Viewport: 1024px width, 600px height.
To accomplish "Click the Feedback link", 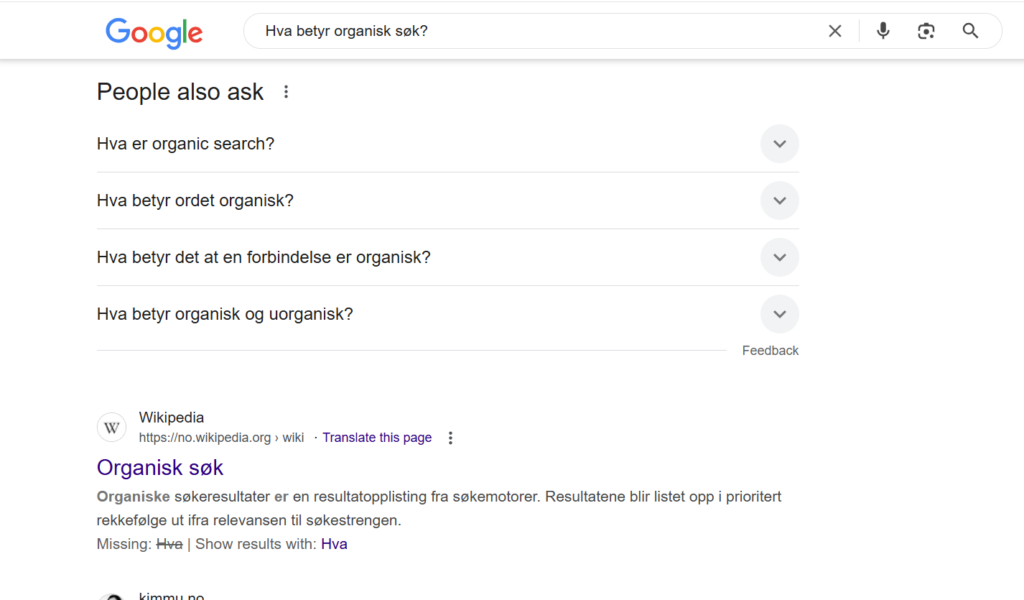I will [x=770, y=351].
